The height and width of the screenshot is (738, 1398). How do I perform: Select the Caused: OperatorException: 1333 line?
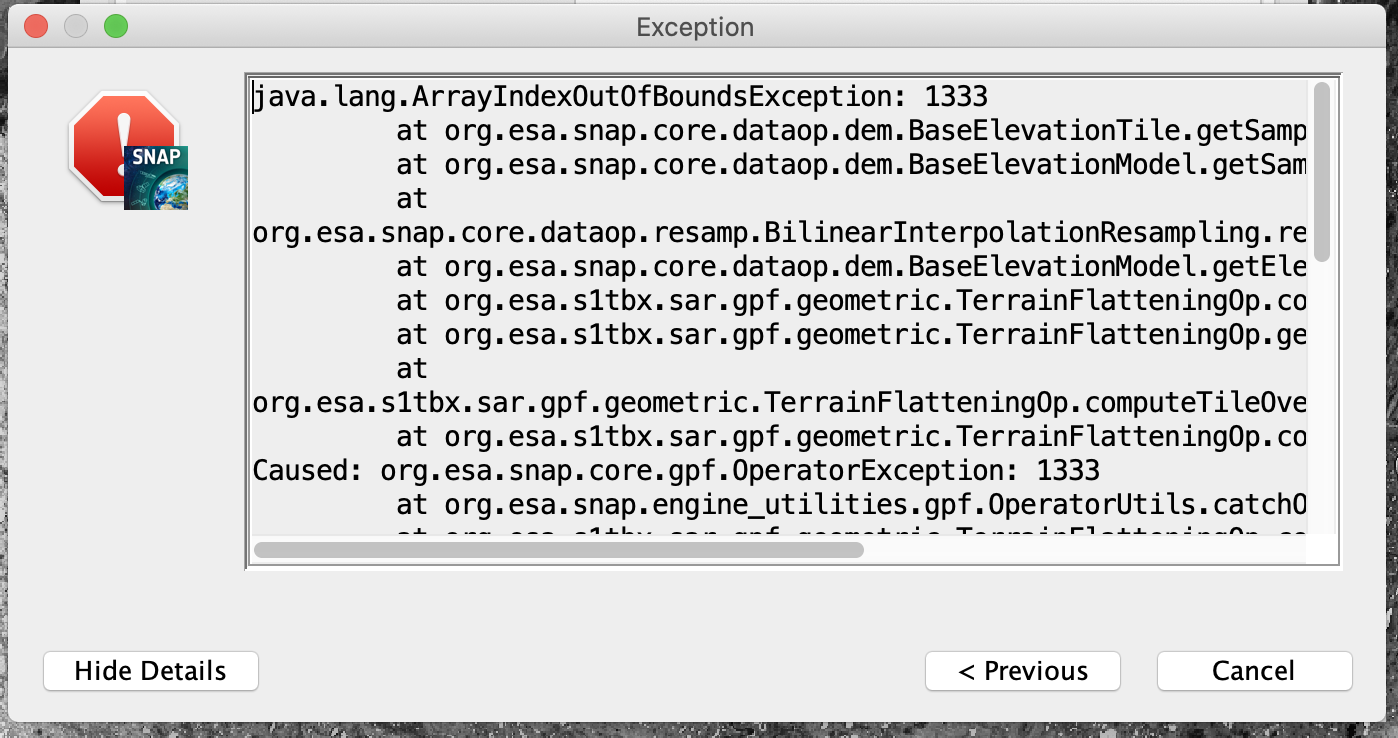[676, 470]
